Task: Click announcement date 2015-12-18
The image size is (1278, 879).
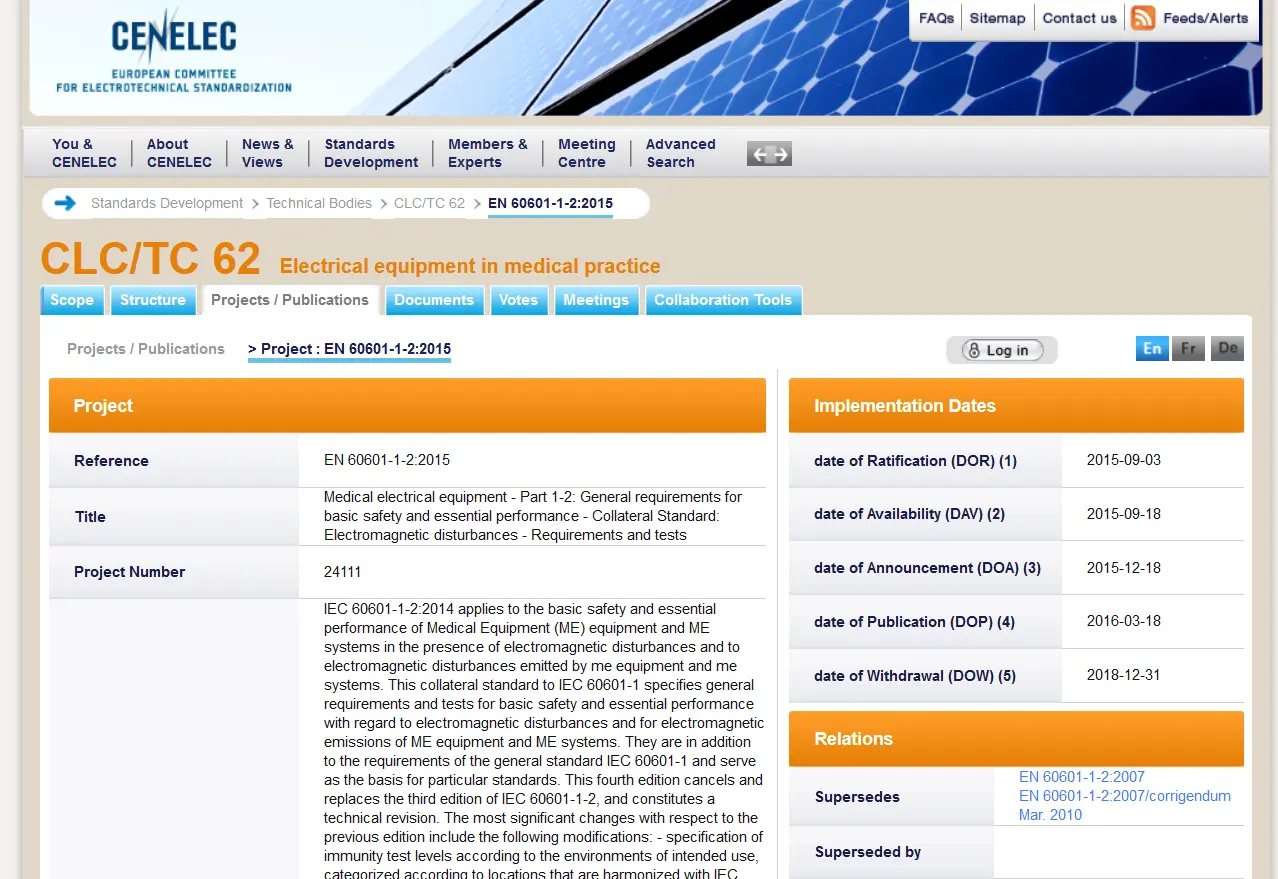Action: [1124, 568]
